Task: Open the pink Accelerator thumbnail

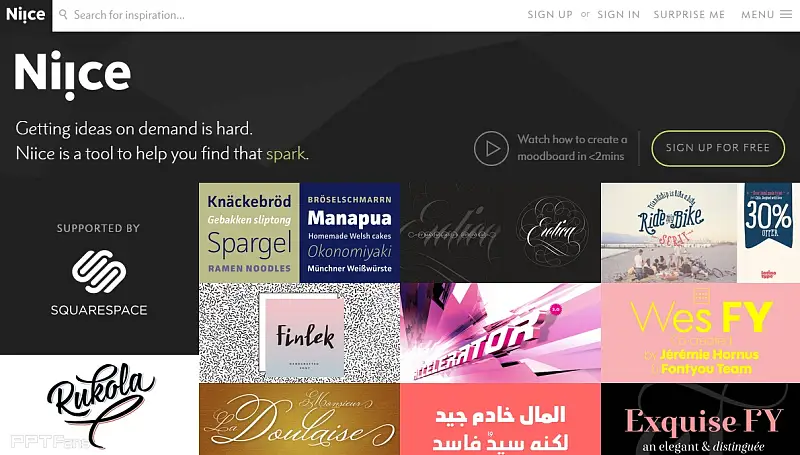Action: click(x=501, y=333)
